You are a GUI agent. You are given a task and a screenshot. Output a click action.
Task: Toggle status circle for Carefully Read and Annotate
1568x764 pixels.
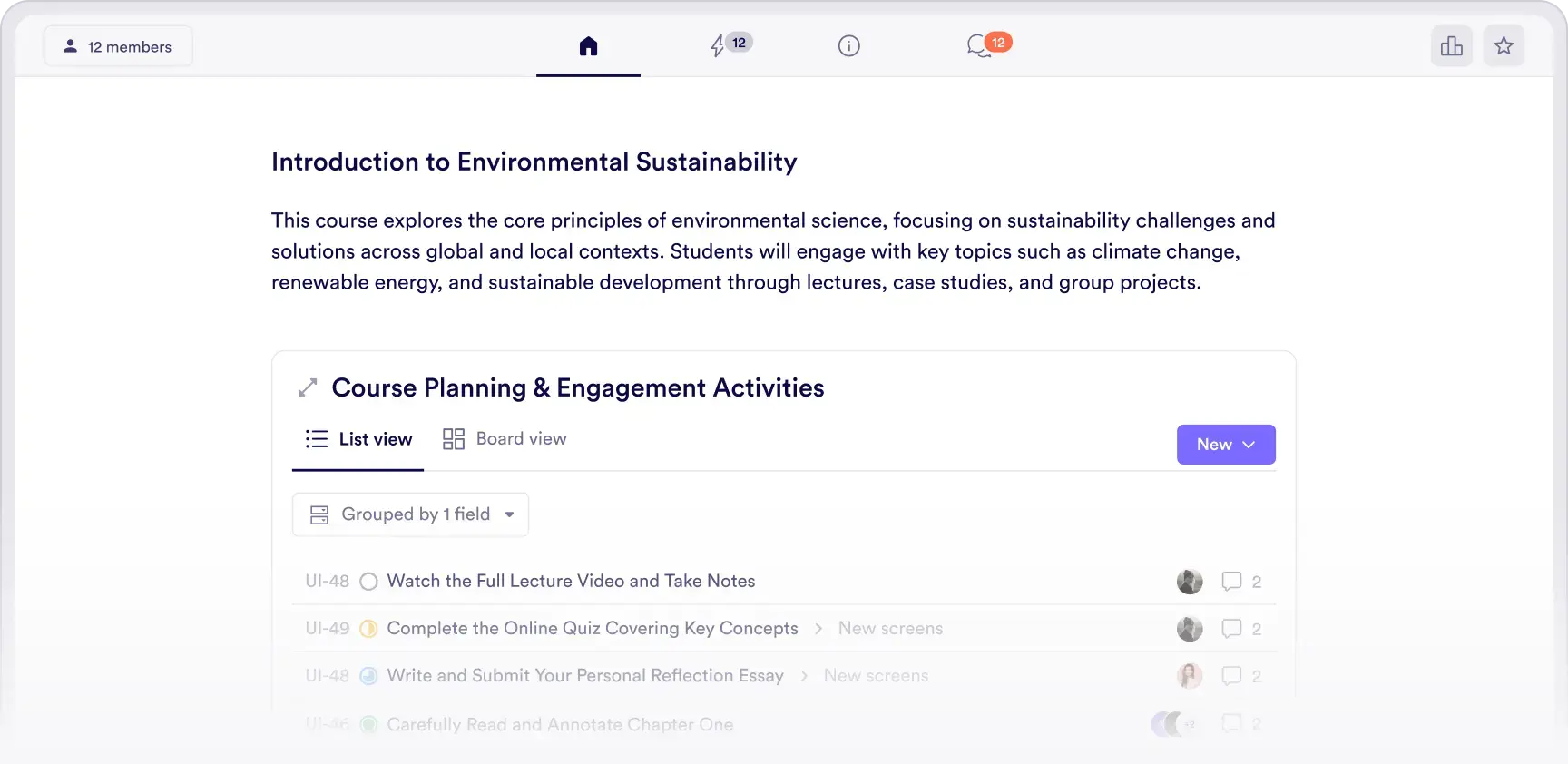click(x=368, y=725)
